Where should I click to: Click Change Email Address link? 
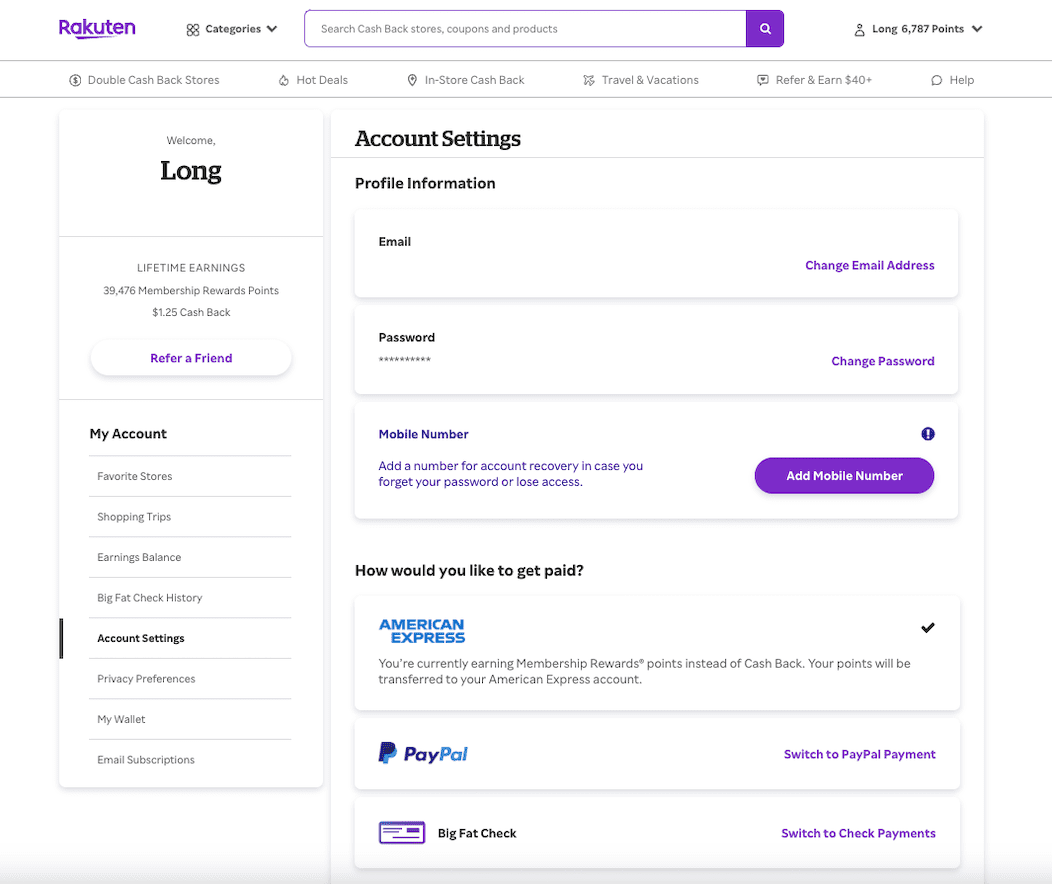(x=869, y=265)
